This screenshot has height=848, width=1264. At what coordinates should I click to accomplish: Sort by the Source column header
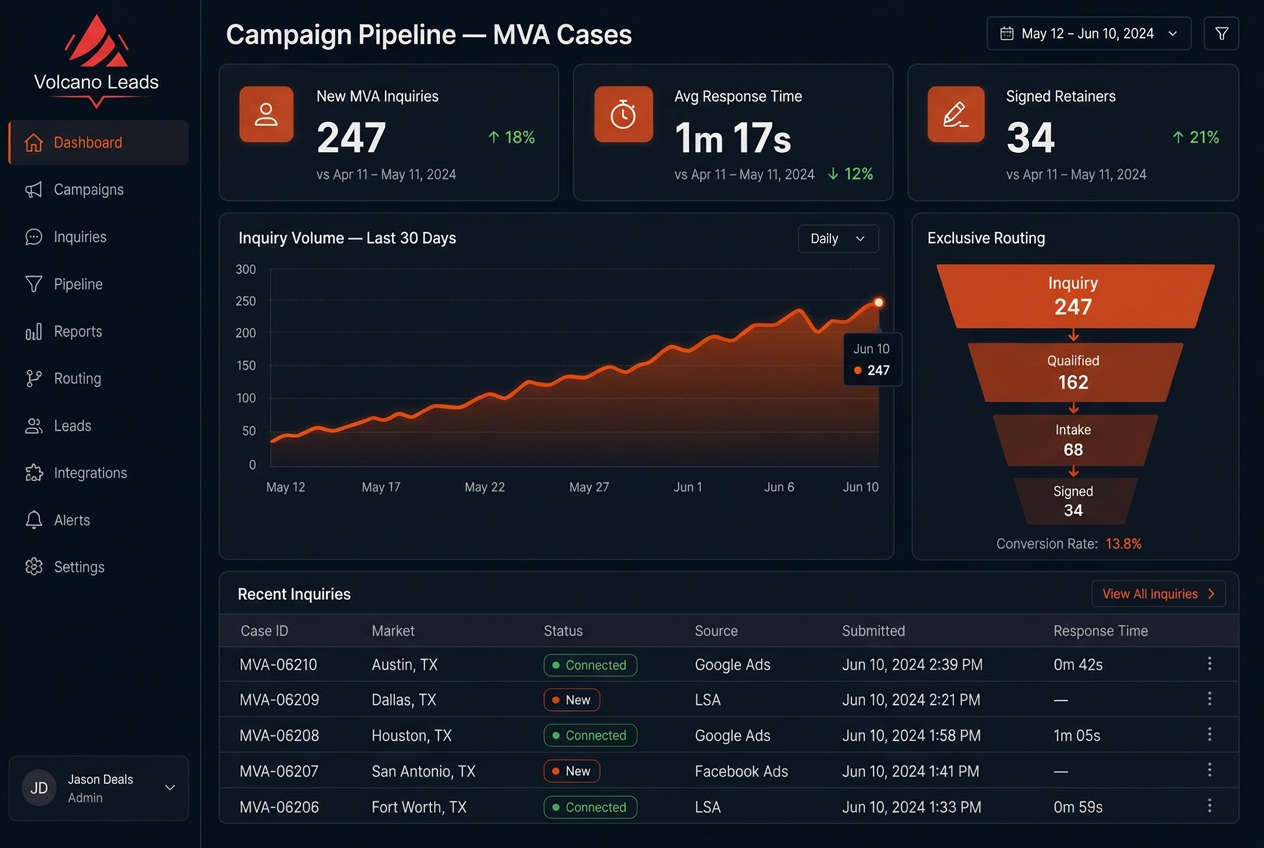716,631
